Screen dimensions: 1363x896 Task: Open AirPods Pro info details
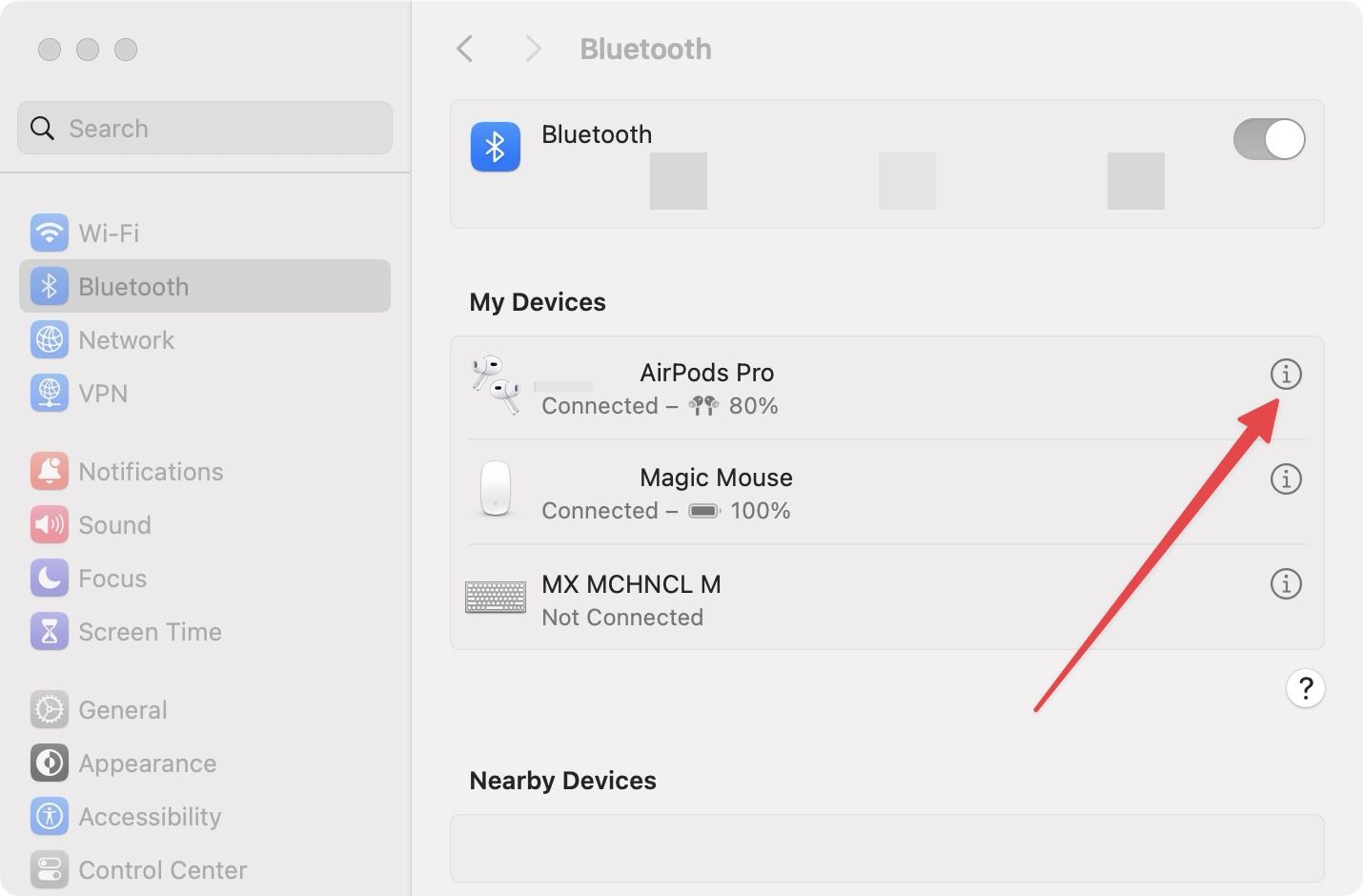[x=1286, y=375]
